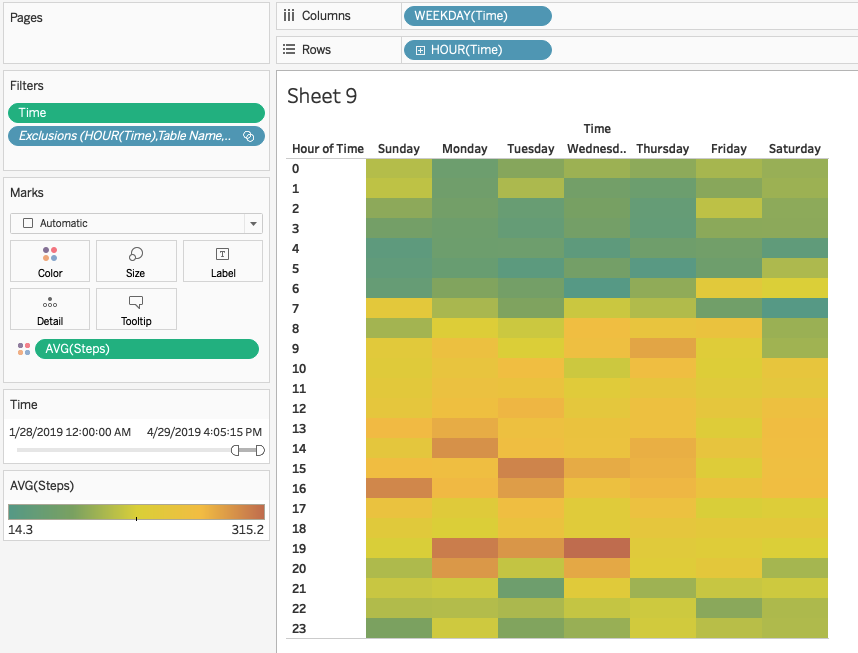Click the Thursday column header
The height and width of the screenshot is (653, 858).
(x=663, y=149)
